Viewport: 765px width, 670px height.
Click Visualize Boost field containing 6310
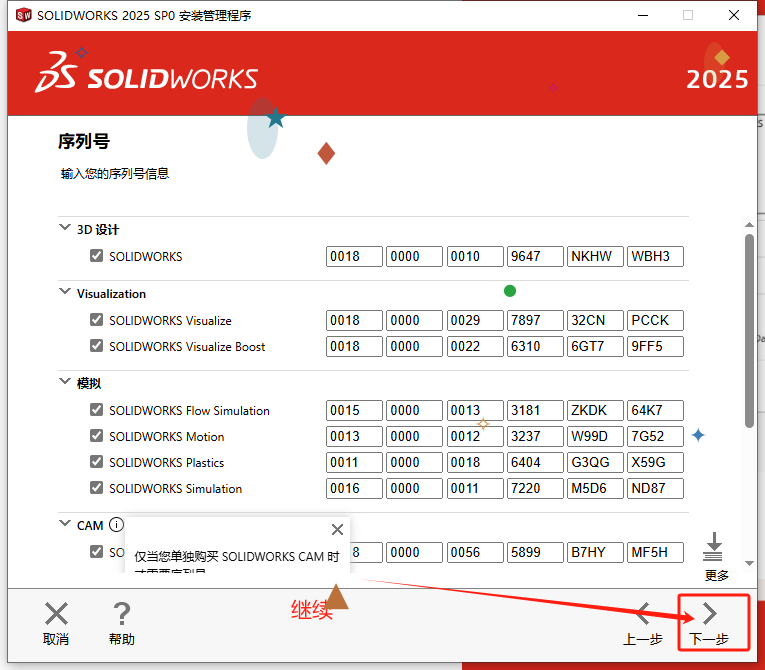535,346
